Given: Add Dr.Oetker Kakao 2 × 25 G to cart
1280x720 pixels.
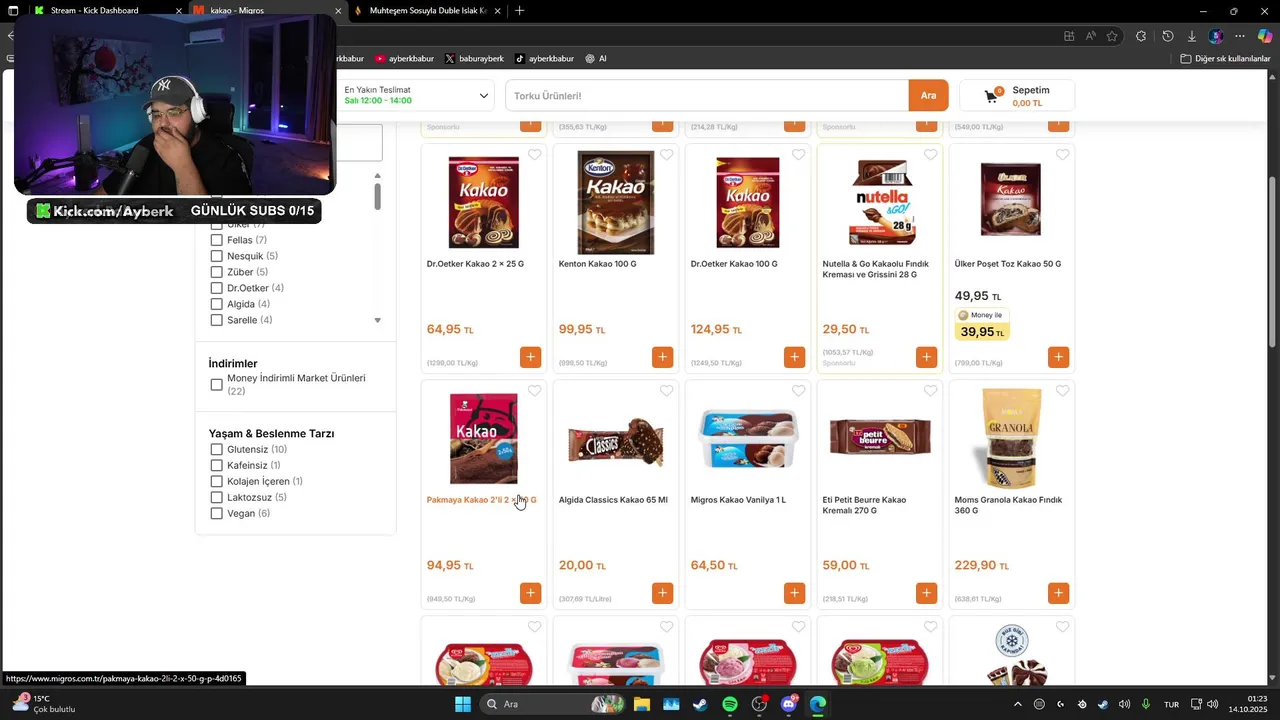Looking at the screenshot, I should click(x=530, y=357).
